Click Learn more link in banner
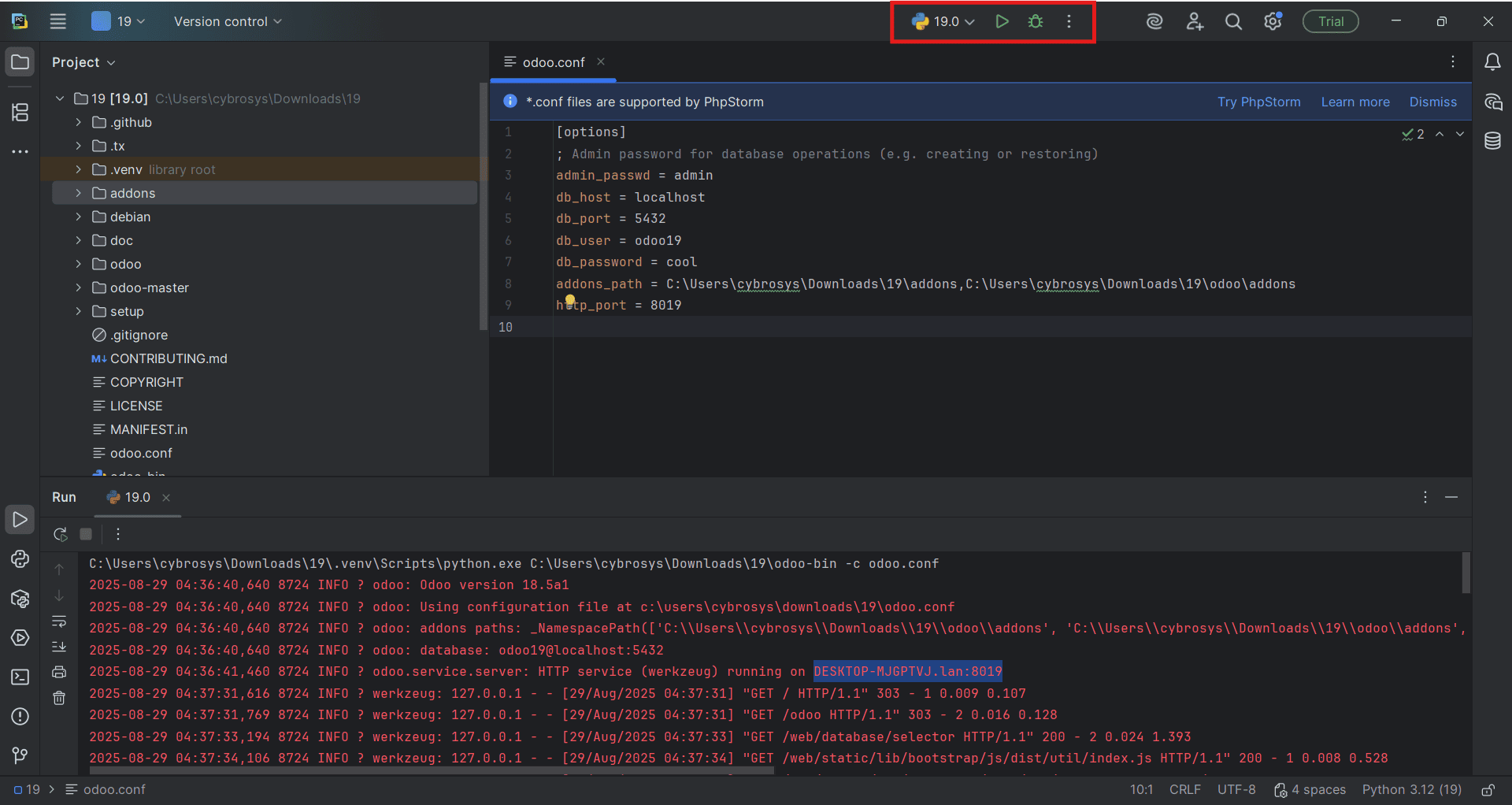This screenshot has width=1512, height=805. click(x=1355, y=102)
